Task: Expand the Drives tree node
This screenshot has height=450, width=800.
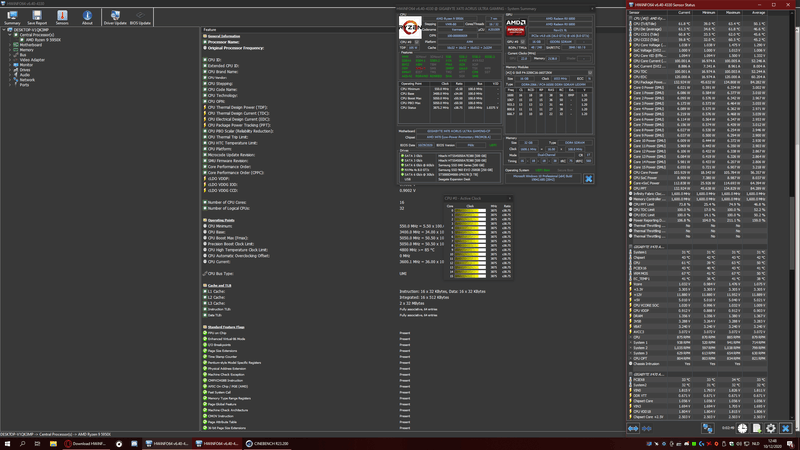Action: coord(10,70)
